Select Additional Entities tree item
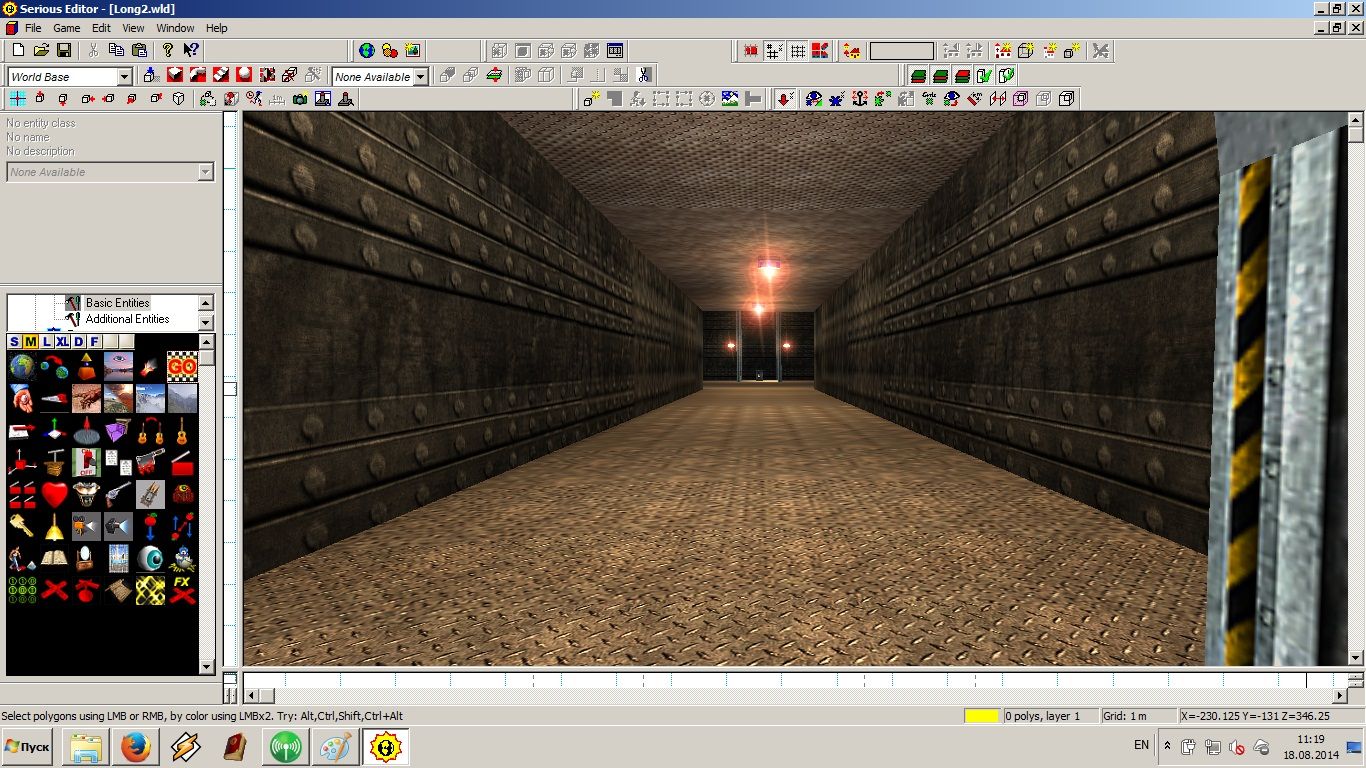The height and width of the screenshot is (768, 1366). coord(127,319)
